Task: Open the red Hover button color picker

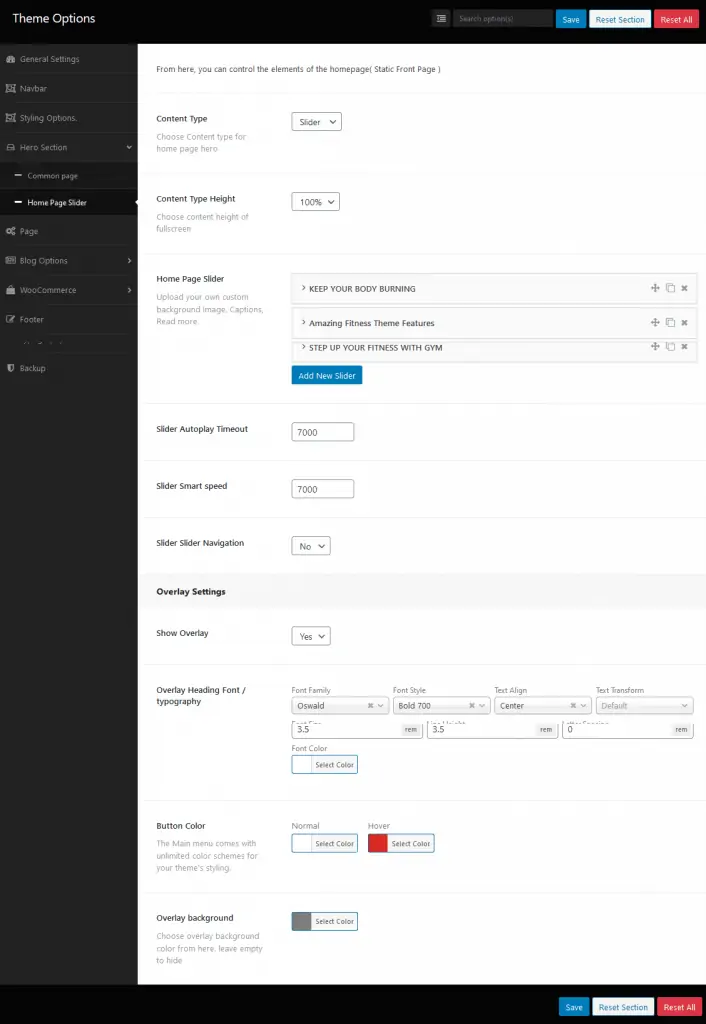Action: pyautogui.click(x=401, y=844)
